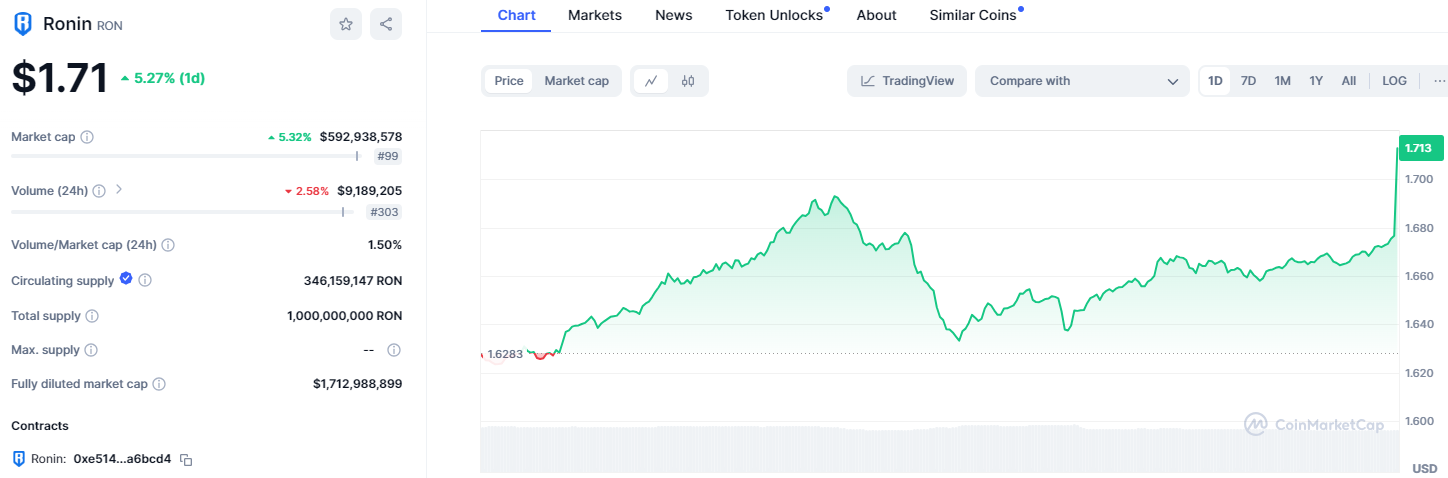This screenshot has height=478, width=1448.
Task: Click the volume bars area under the chart
Action: click(x=938, y=450)
